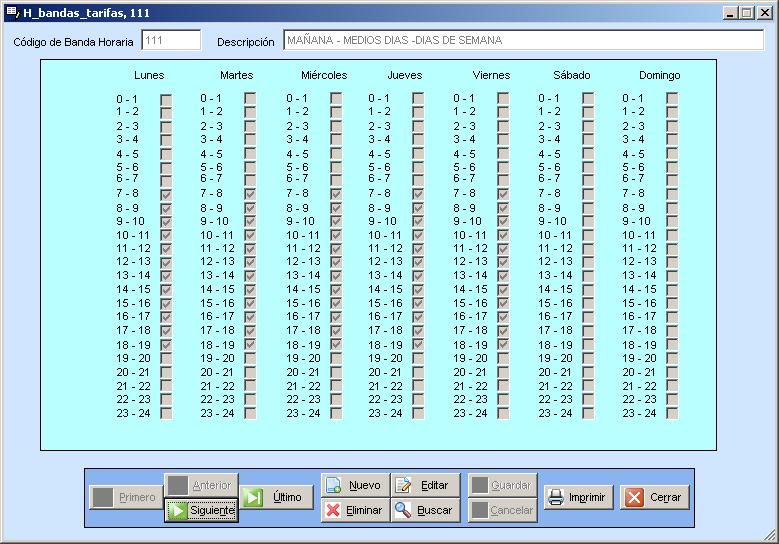779x544 pixels.
Task: Toggle Lunes 7 - 8 checkbox
Action: click(x=166, y=194)
